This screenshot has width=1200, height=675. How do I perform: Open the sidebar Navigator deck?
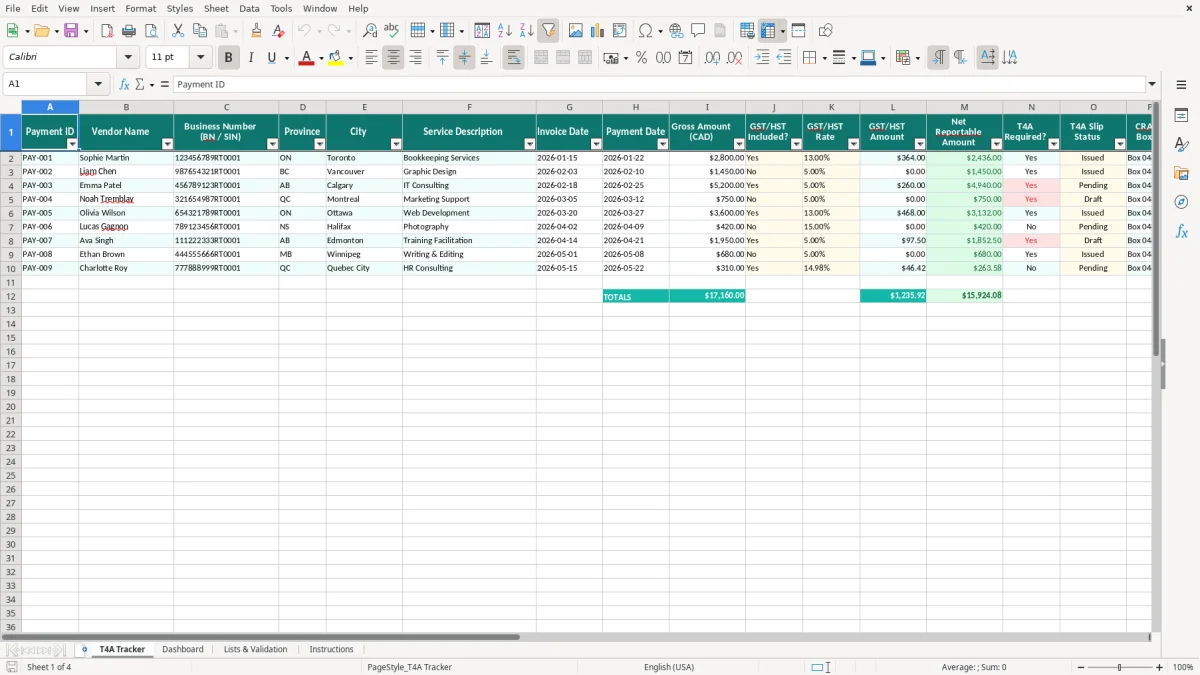(x=1181, y=202)
